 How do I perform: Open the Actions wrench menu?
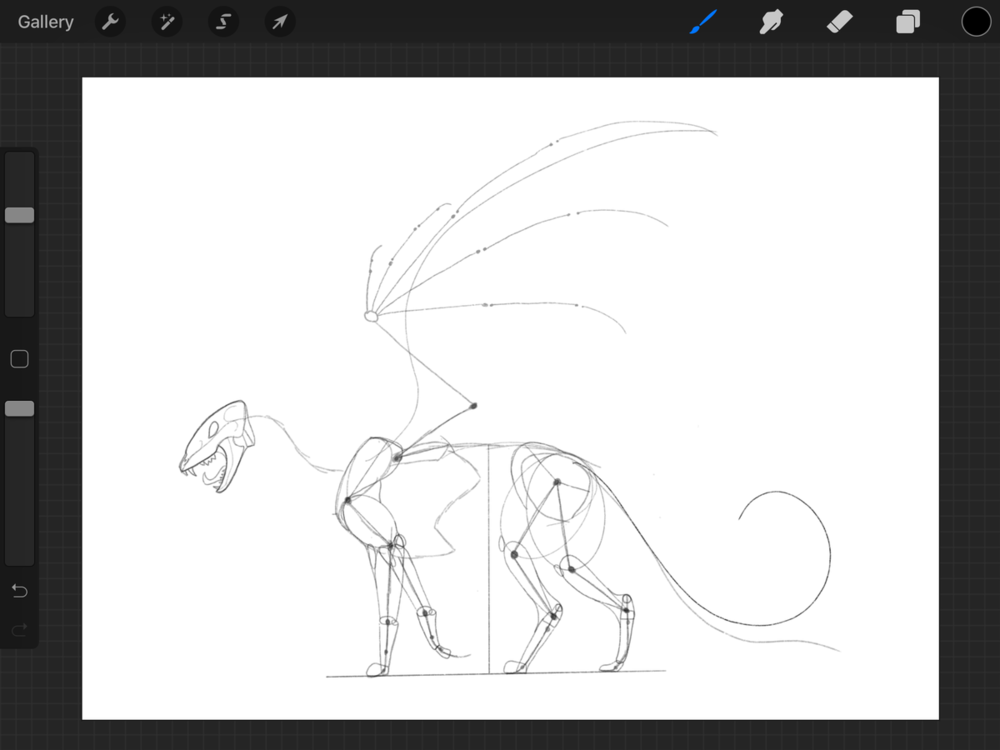[x=110, y=22]
